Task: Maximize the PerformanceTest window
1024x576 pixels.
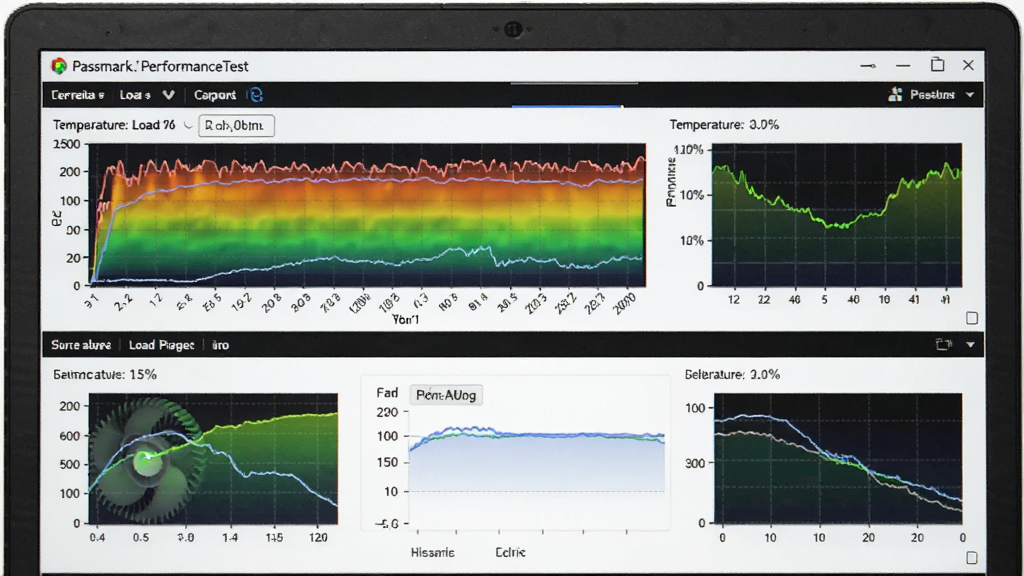Action: [937, 65]
